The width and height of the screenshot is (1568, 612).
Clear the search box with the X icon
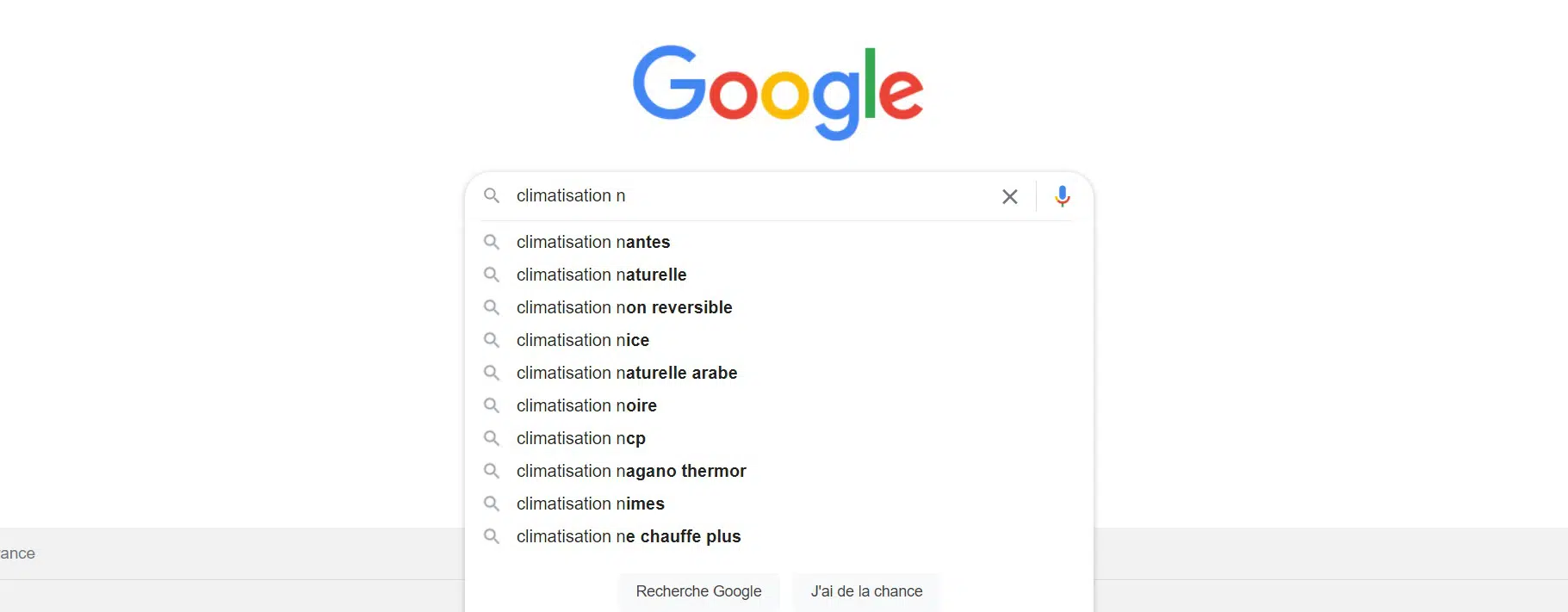tap(1010, 196)
